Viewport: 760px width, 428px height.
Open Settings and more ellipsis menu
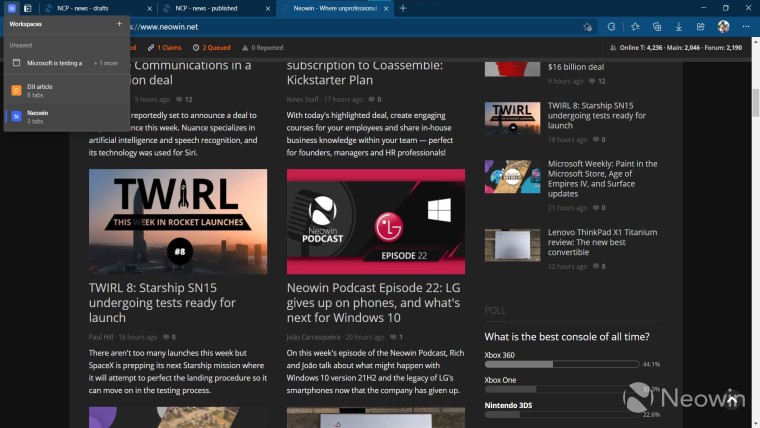(746, 27)
